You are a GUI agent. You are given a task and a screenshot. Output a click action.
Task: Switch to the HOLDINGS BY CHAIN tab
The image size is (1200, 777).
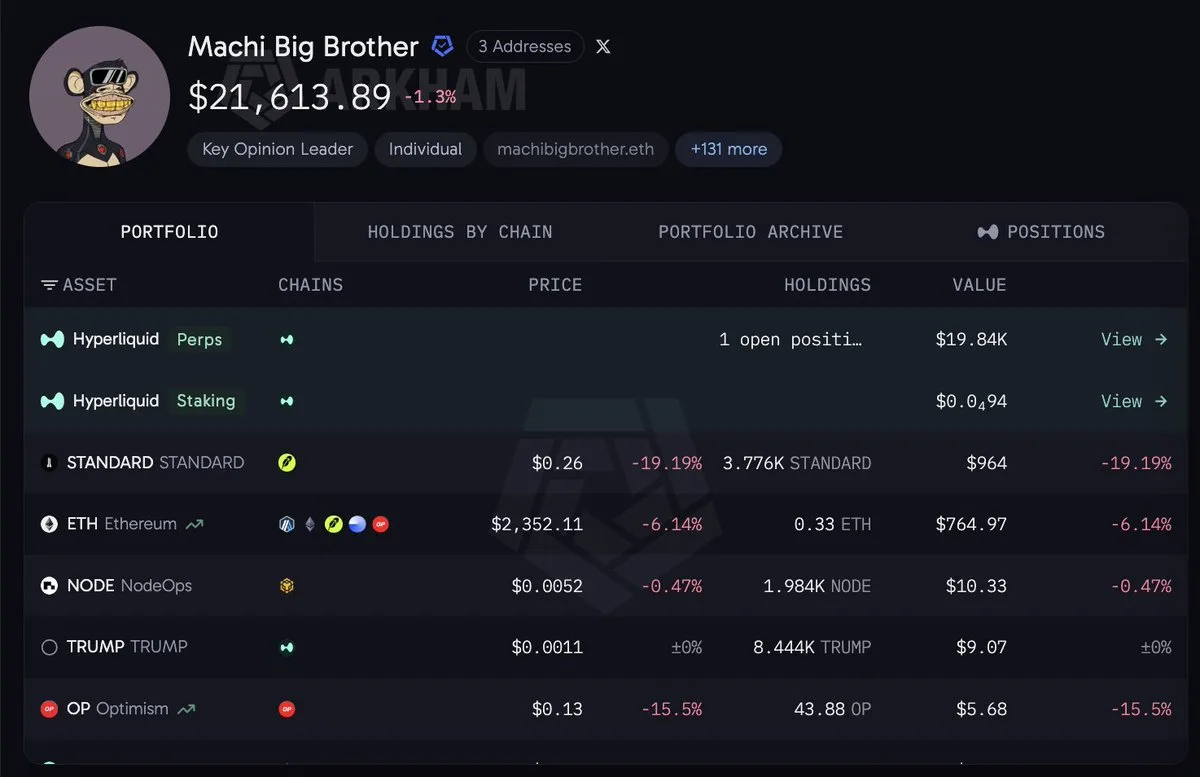(x=460, y=232)
